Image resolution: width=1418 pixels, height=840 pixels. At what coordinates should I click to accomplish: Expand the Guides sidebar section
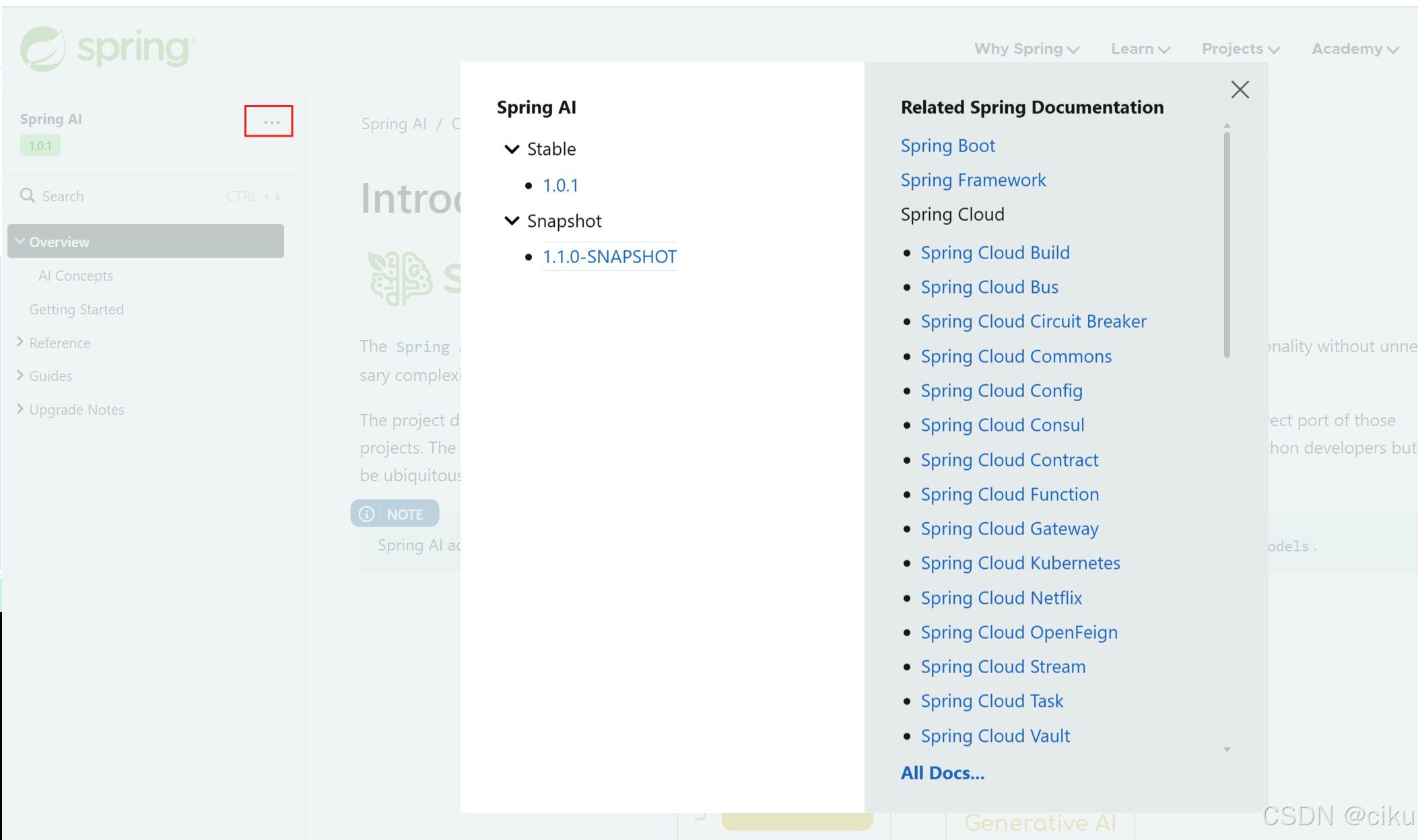click(20, 375)
